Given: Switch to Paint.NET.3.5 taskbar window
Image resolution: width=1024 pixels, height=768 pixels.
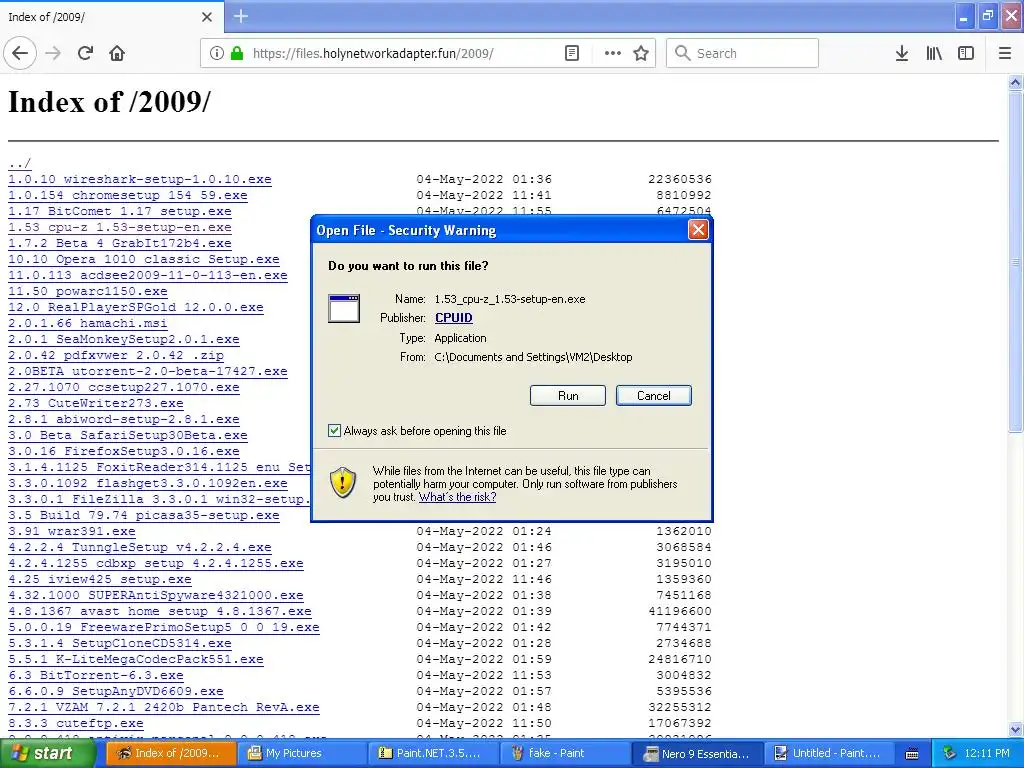Looking at the screenshot, I should click(434, 753).
